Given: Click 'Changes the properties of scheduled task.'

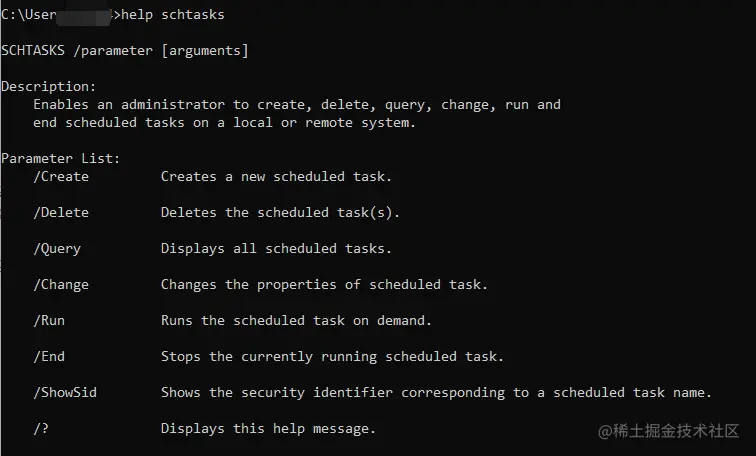Looking at the screenshot, I should coord(325,285).
